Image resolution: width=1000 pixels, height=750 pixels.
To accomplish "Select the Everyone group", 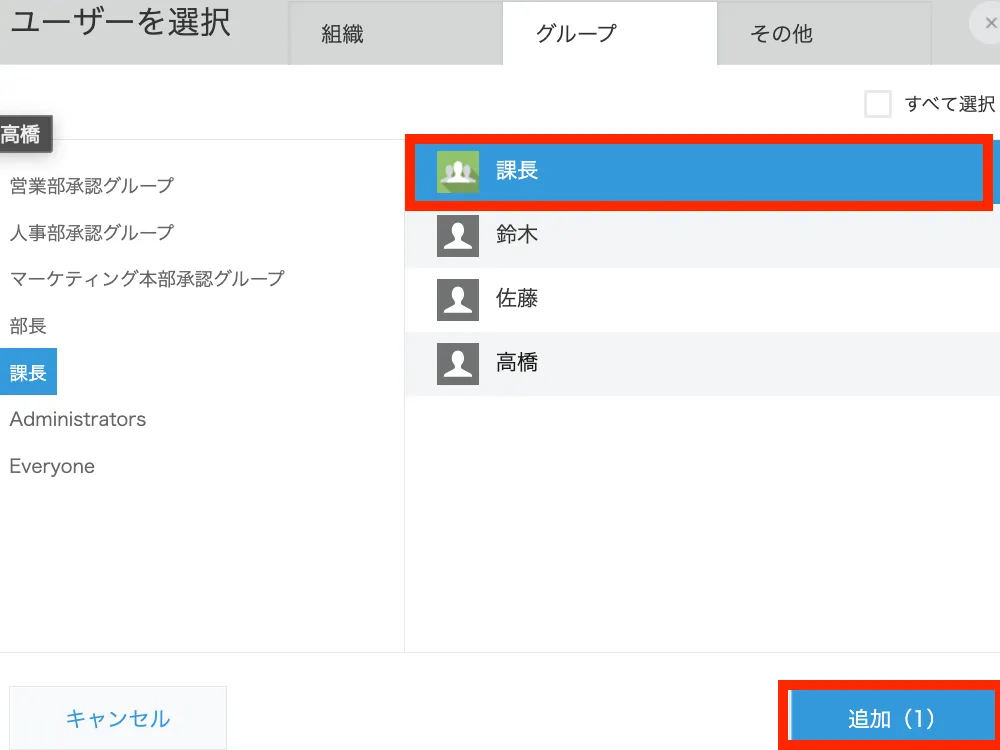I will [52, 467].
